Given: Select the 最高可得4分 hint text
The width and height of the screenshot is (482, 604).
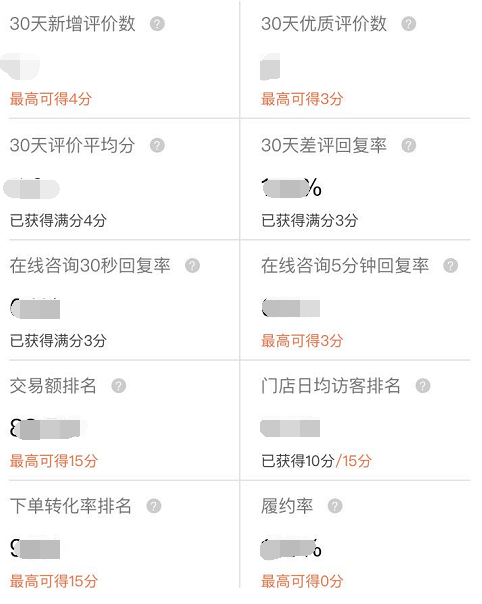Looking at the screenshot, I should (x=51, y=99).
